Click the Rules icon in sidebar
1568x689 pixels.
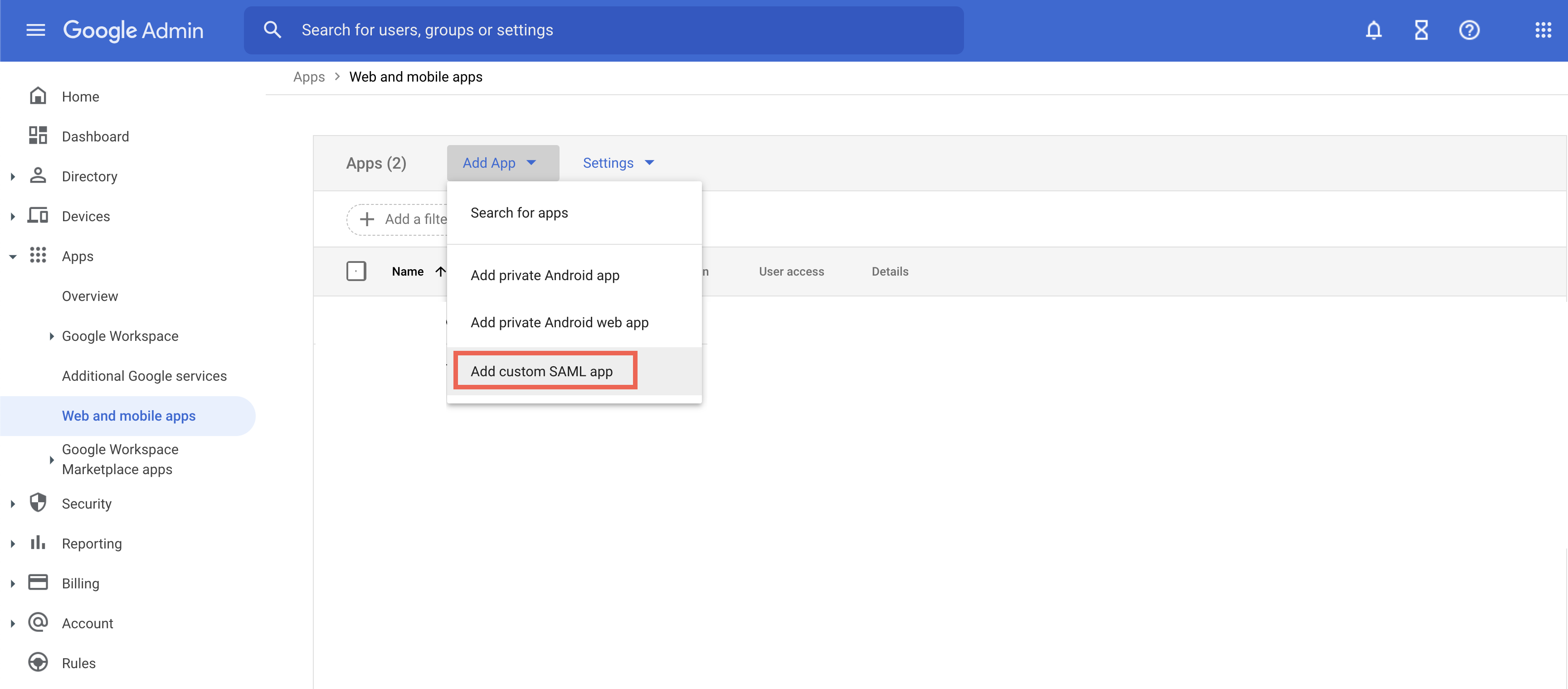click(x=38, y=662)
